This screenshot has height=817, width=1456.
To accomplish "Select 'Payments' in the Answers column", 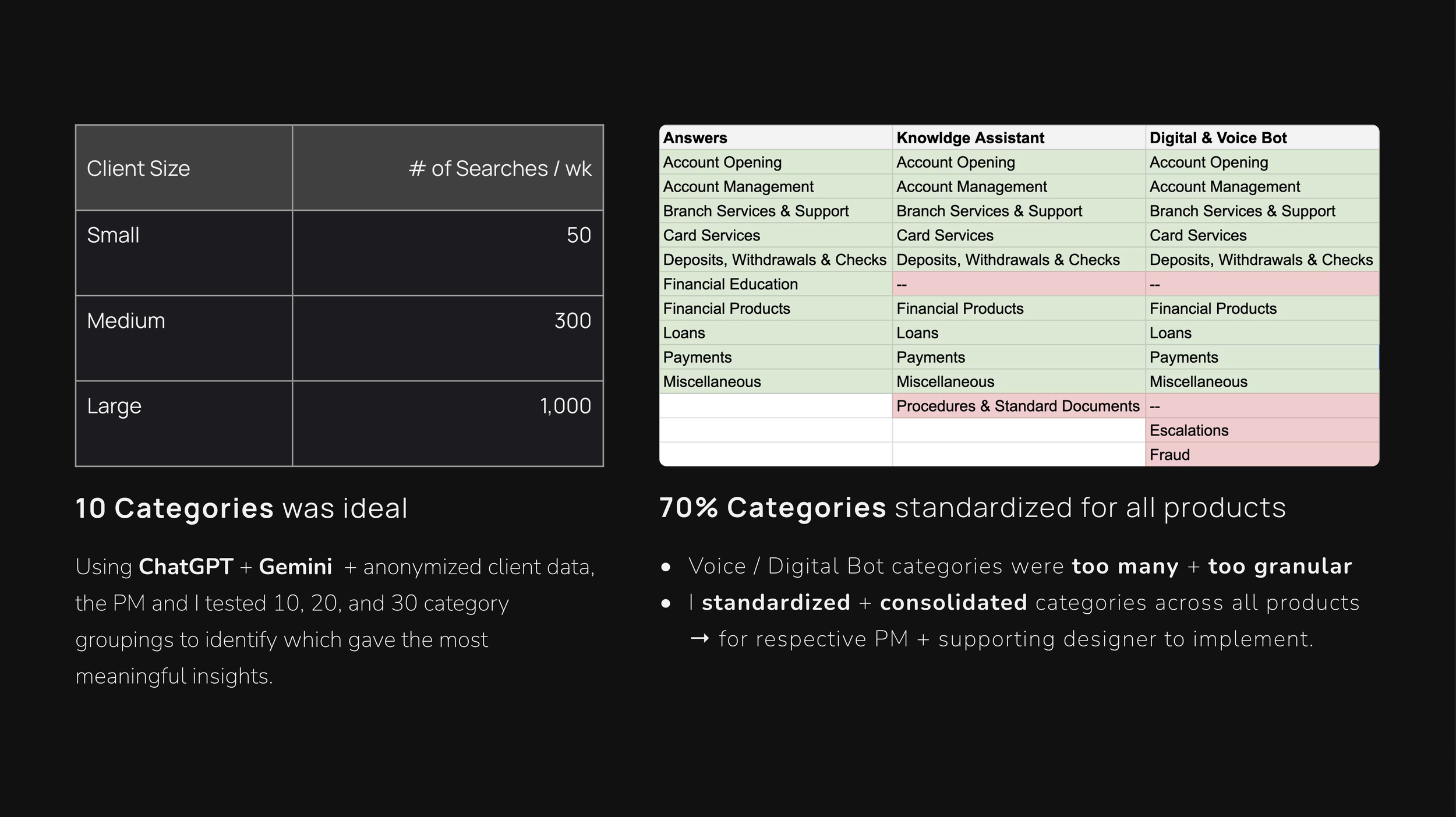I will point(776,358).
